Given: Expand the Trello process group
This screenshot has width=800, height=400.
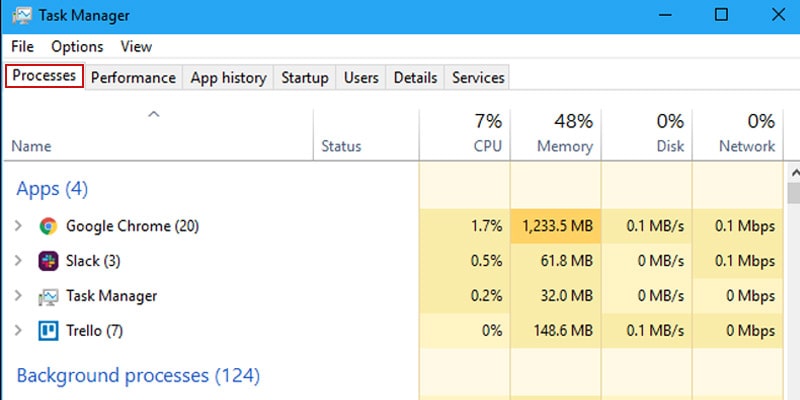Looking at the screenshot, I should (x=18, y=331).
